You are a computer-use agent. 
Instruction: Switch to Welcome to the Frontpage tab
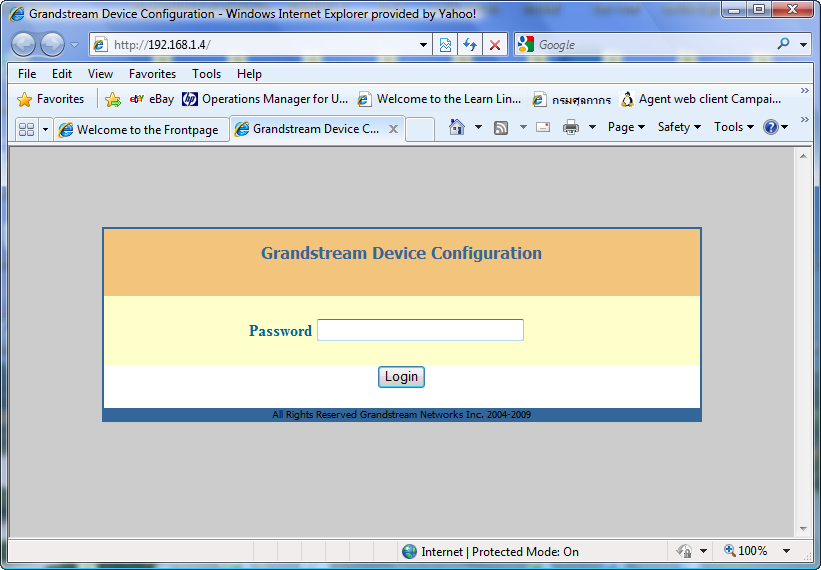coord(141,130)
